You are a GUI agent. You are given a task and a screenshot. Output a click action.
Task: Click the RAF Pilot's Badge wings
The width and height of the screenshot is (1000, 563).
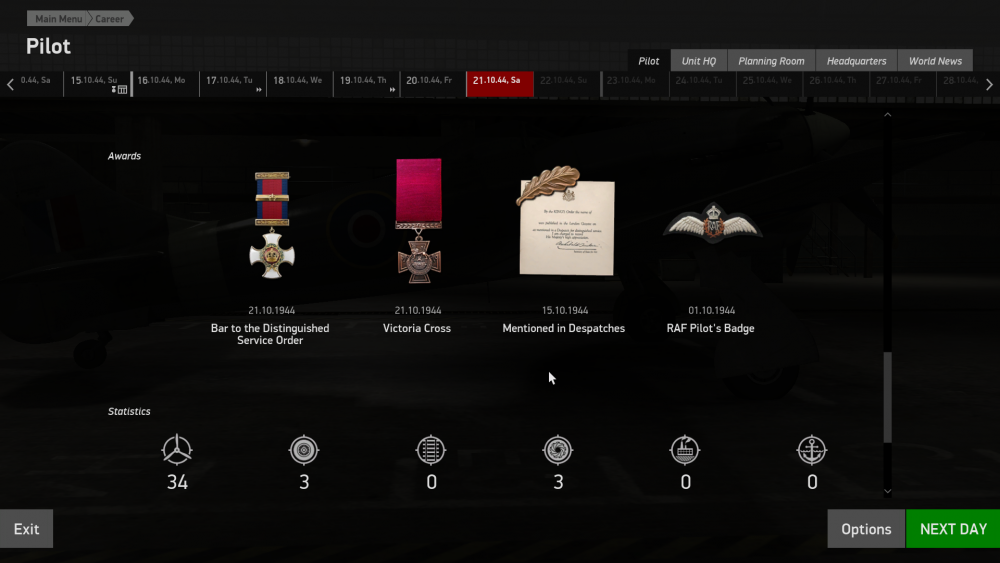[712, 223]
